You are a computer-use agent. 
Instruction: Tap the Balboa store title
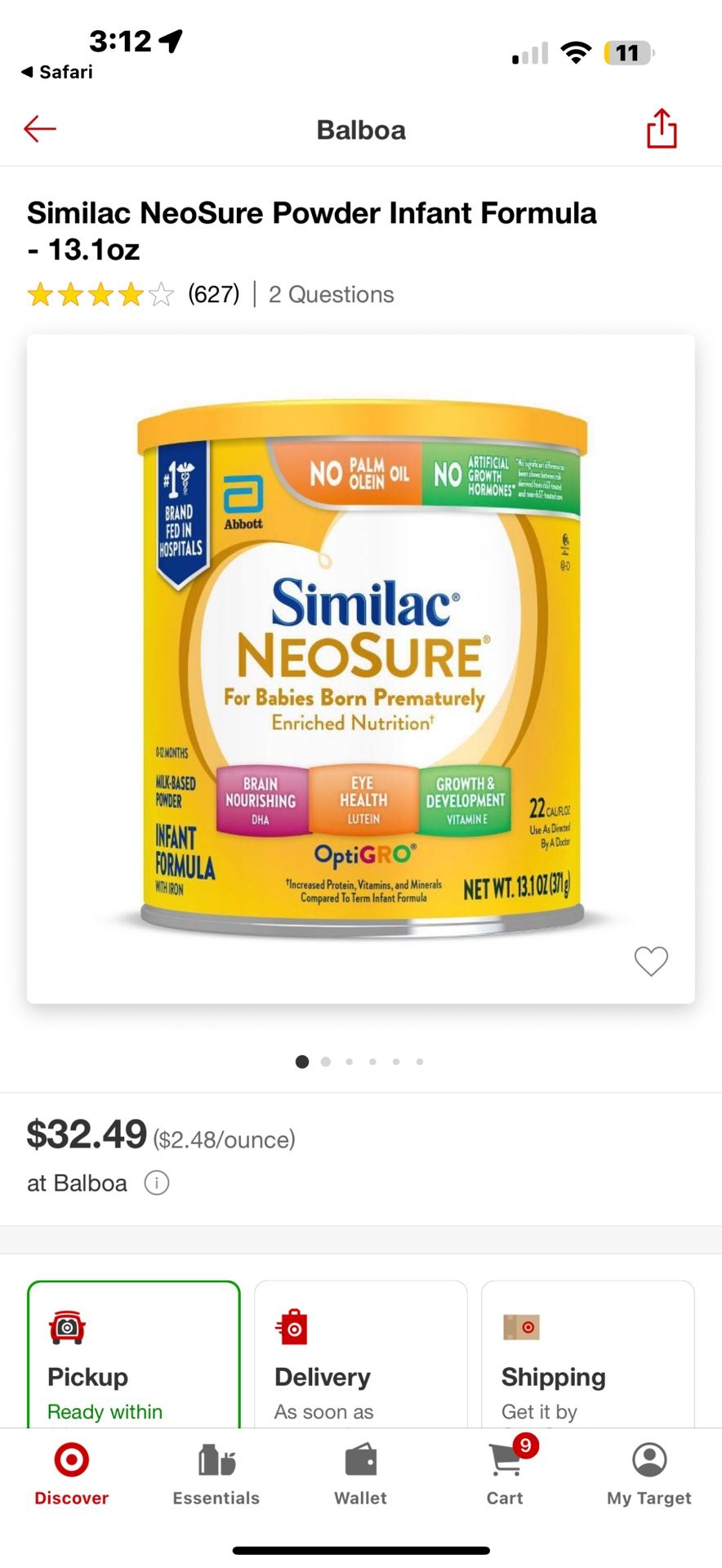pos(361,130)
